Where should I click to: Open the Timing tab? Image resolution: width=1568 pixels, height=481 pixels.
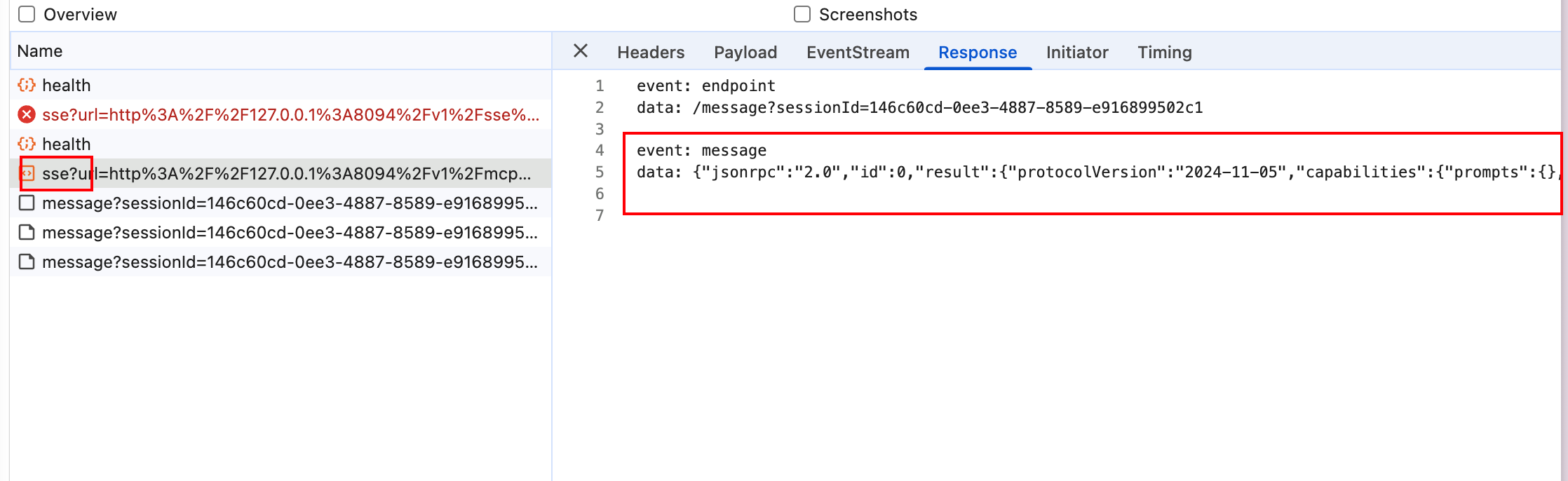(1164, 53)
